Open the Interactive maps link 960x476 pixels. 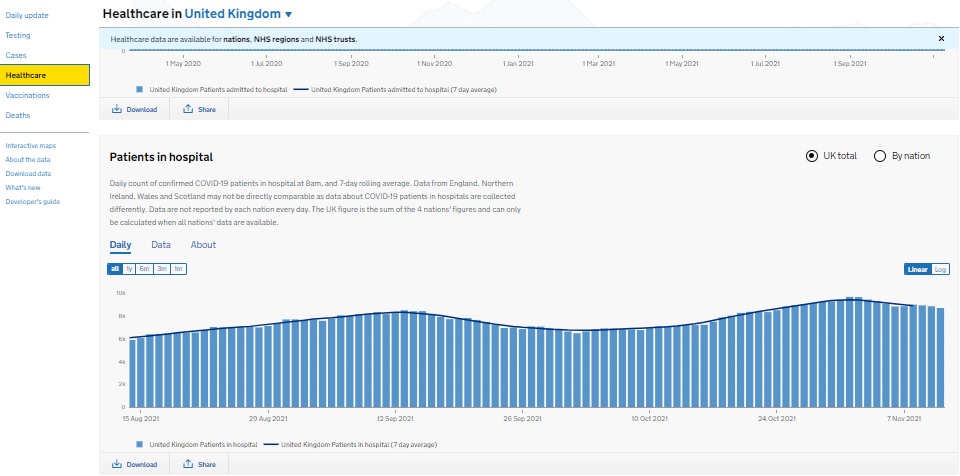[31, 146]
